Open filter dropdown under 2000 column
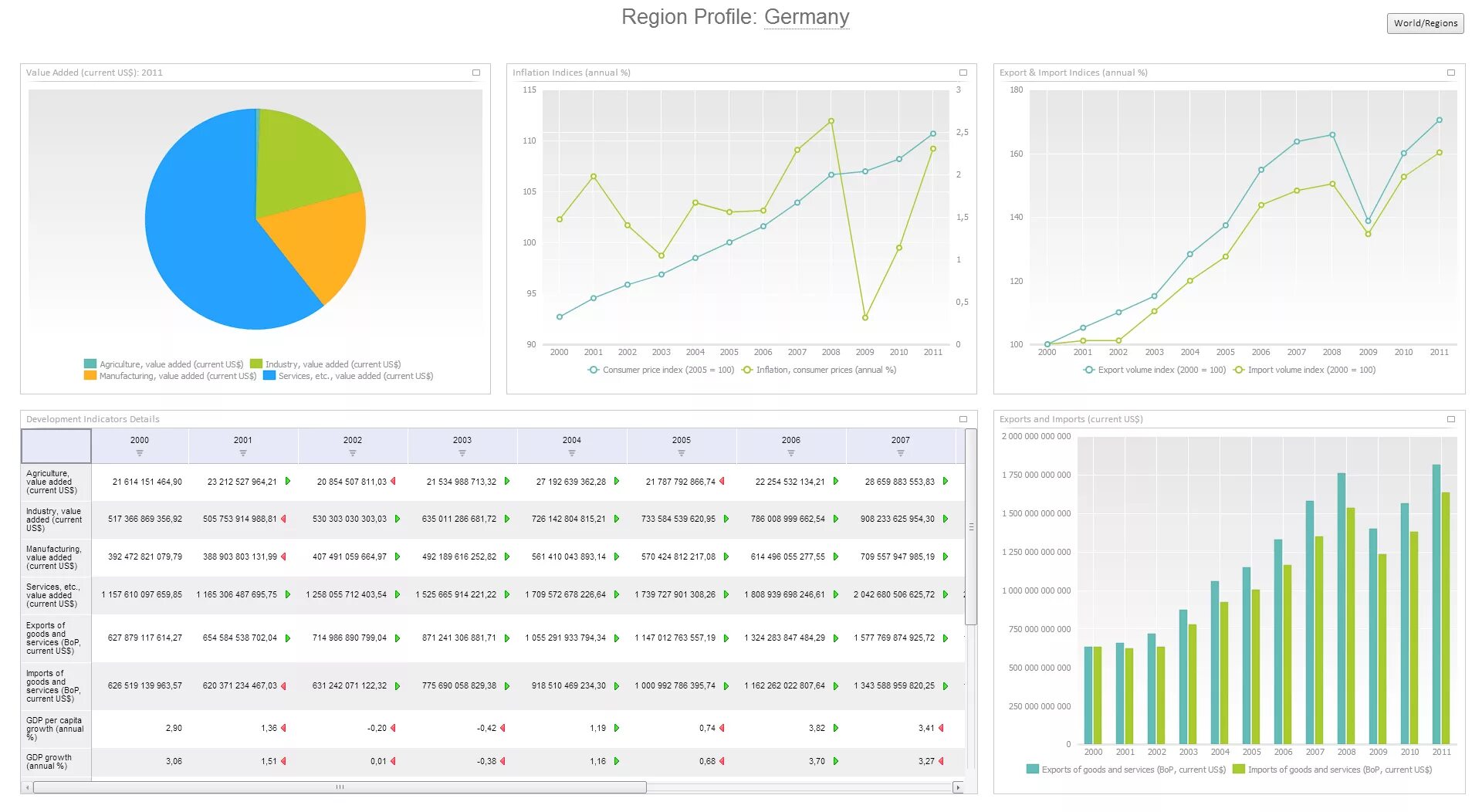The image size is (1482, 812). pyautogui.click(x=140, y=453)
